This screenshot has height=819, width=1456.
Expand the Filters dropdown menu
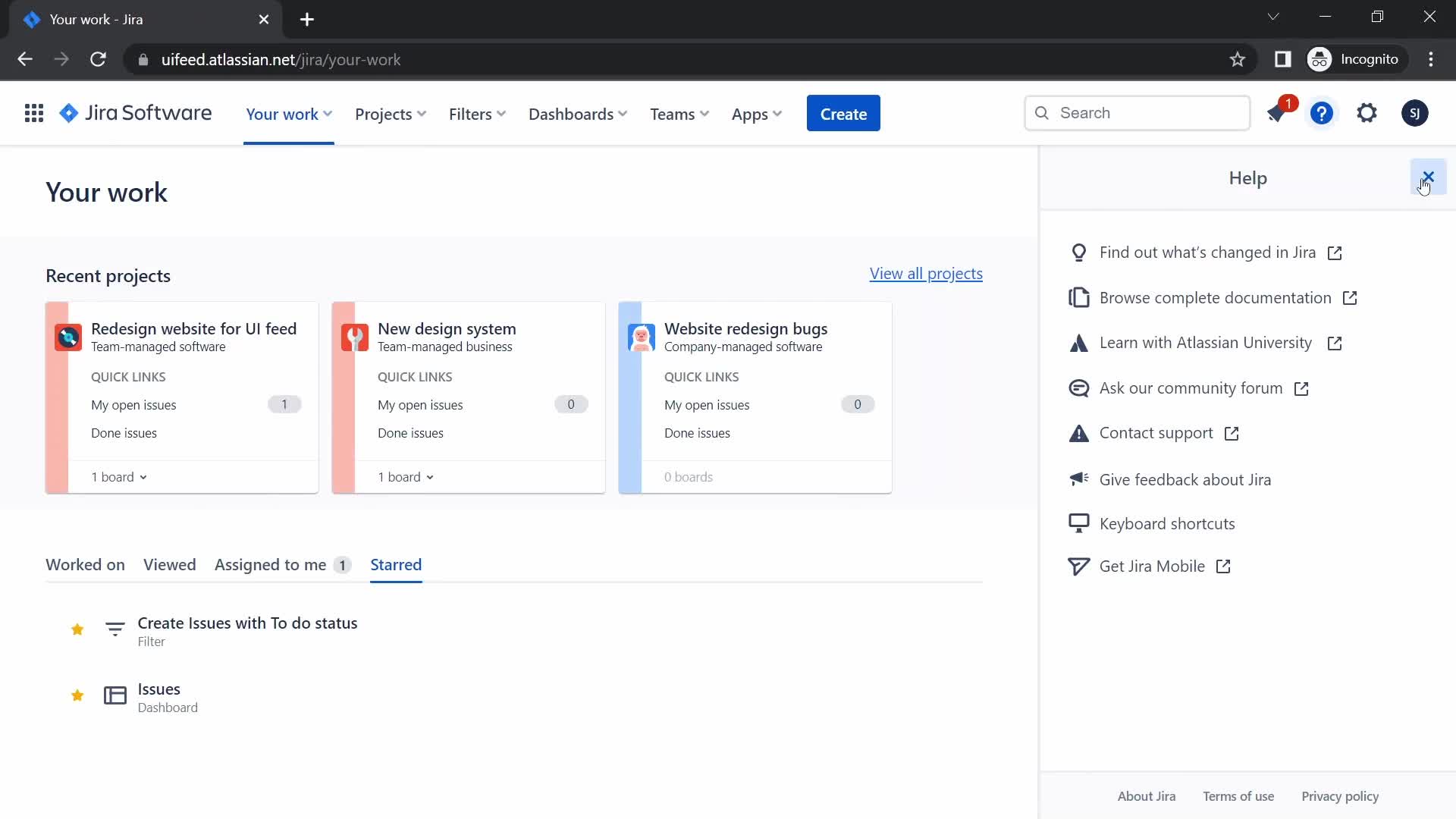click(x=477, y=114)
